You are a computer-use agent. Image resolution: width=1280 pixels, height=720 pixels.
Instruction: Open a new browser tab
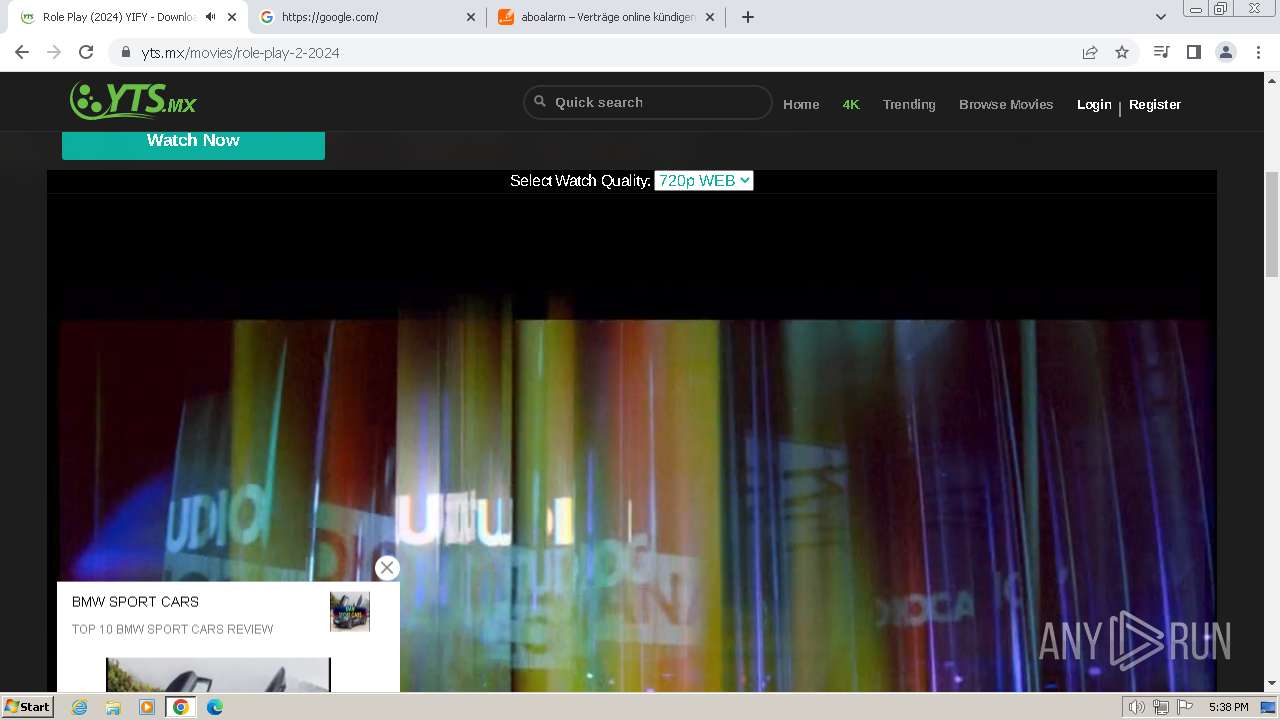[x=748, y=17]
